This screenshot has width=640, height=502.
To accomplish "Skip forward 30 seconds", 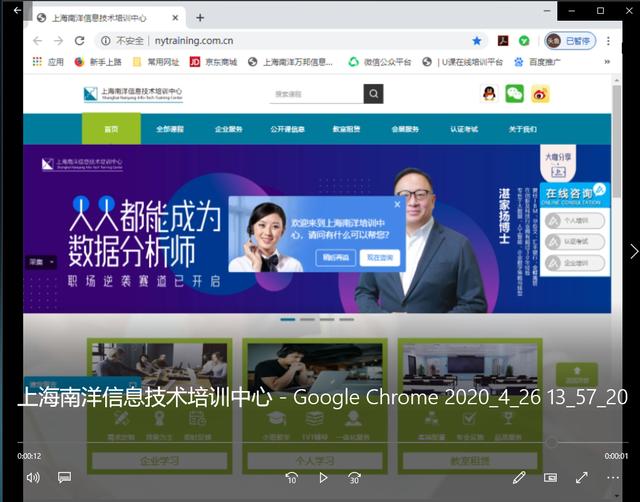I will tap(354, 478).
